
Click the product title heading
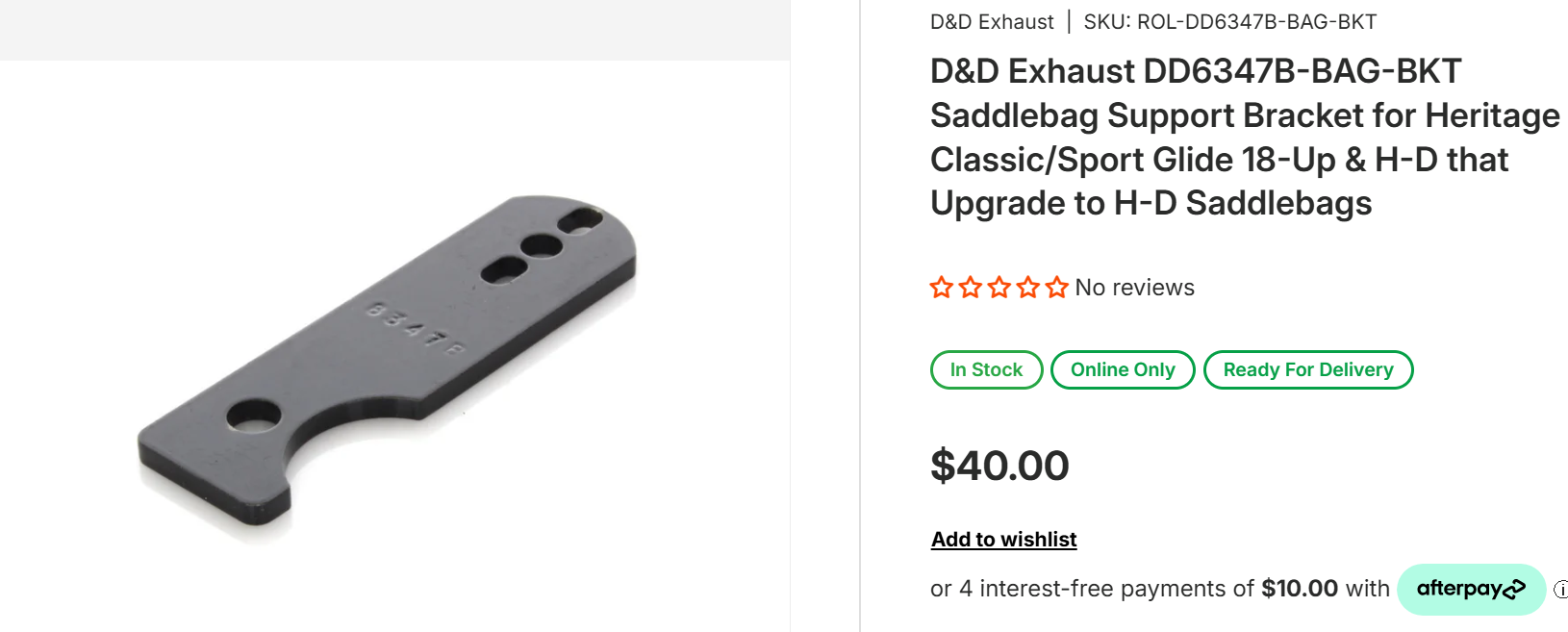[x=1244, y=137]
